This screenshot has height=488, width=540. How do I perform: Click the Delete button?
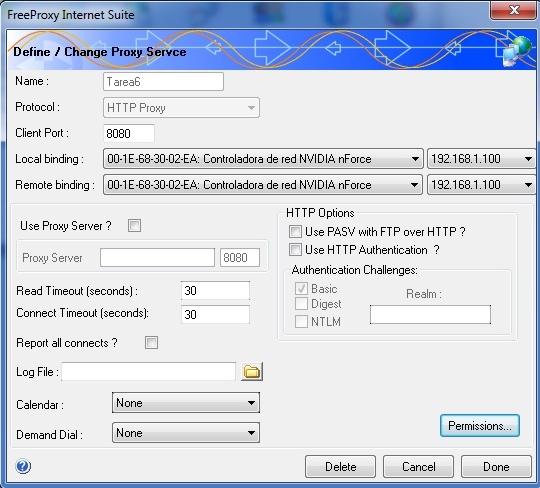pos(340,467)
